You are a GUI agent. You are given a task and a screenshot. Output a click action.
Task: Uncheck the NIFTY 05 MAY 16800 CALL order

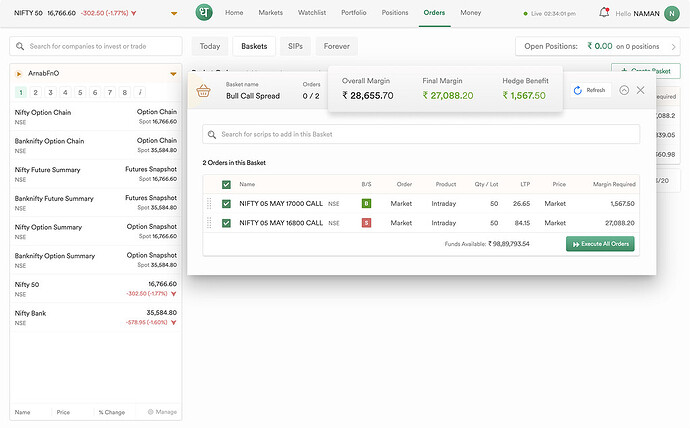tap(226, 223)
